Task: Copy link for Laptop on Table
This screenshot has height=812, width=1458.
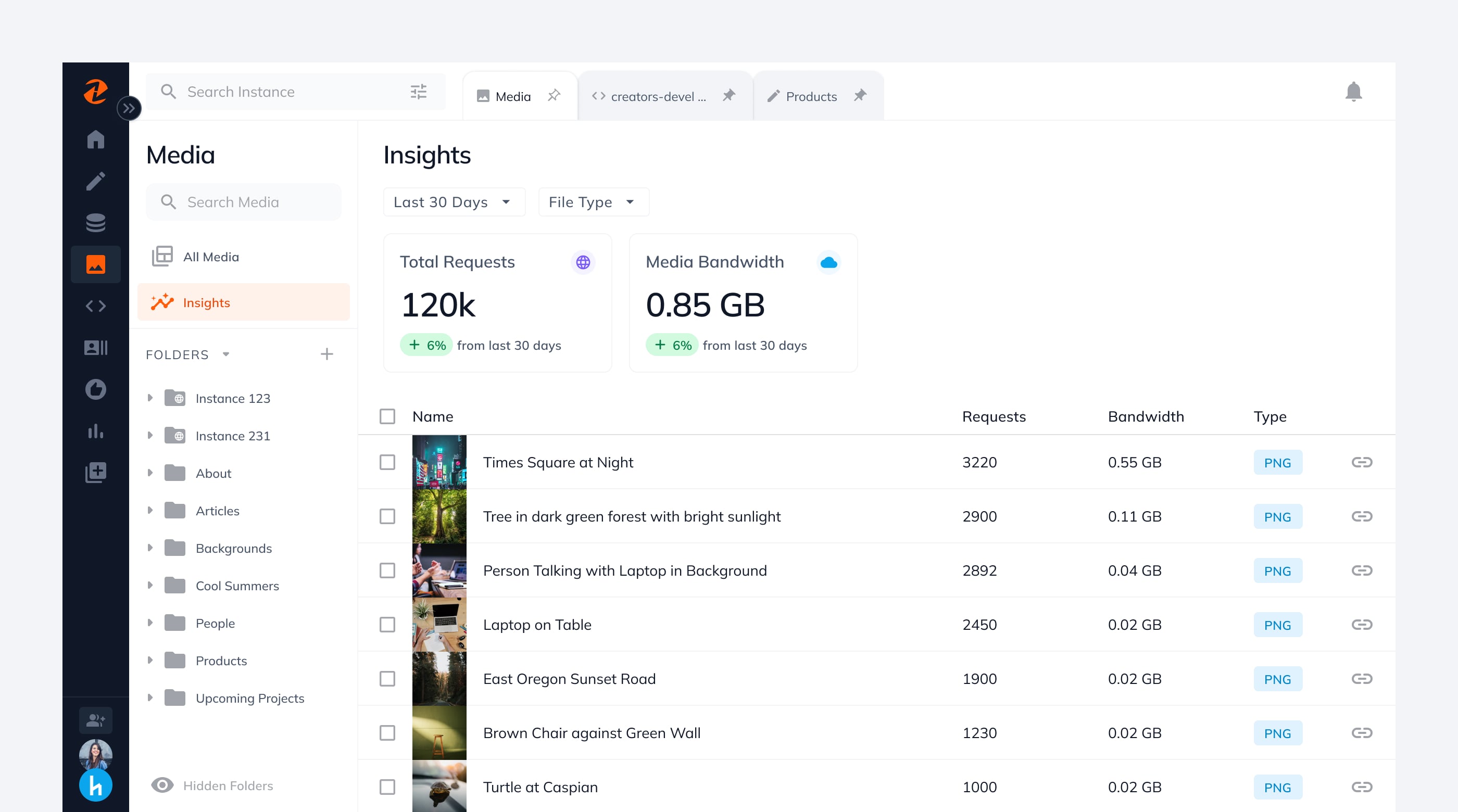Action: pyautogui.click(x=1362, y=625)
